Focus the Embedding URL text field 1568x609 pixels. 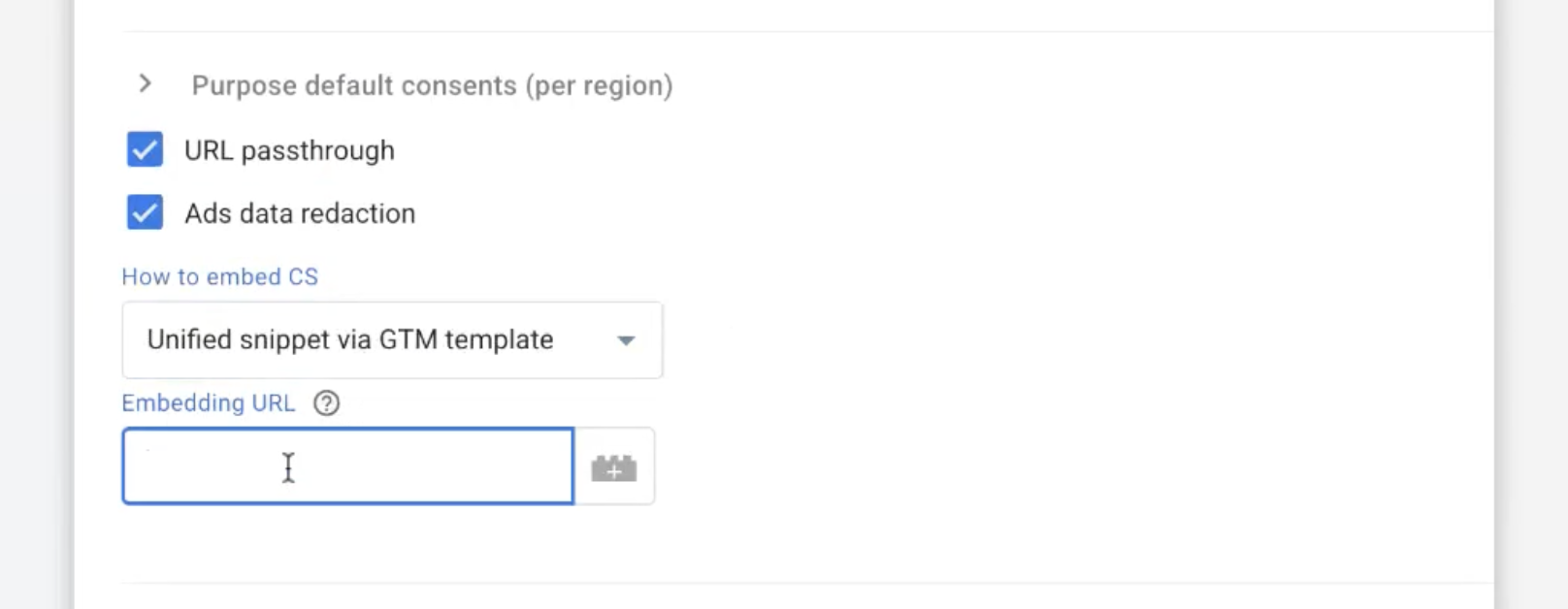(x=347, y=466)
